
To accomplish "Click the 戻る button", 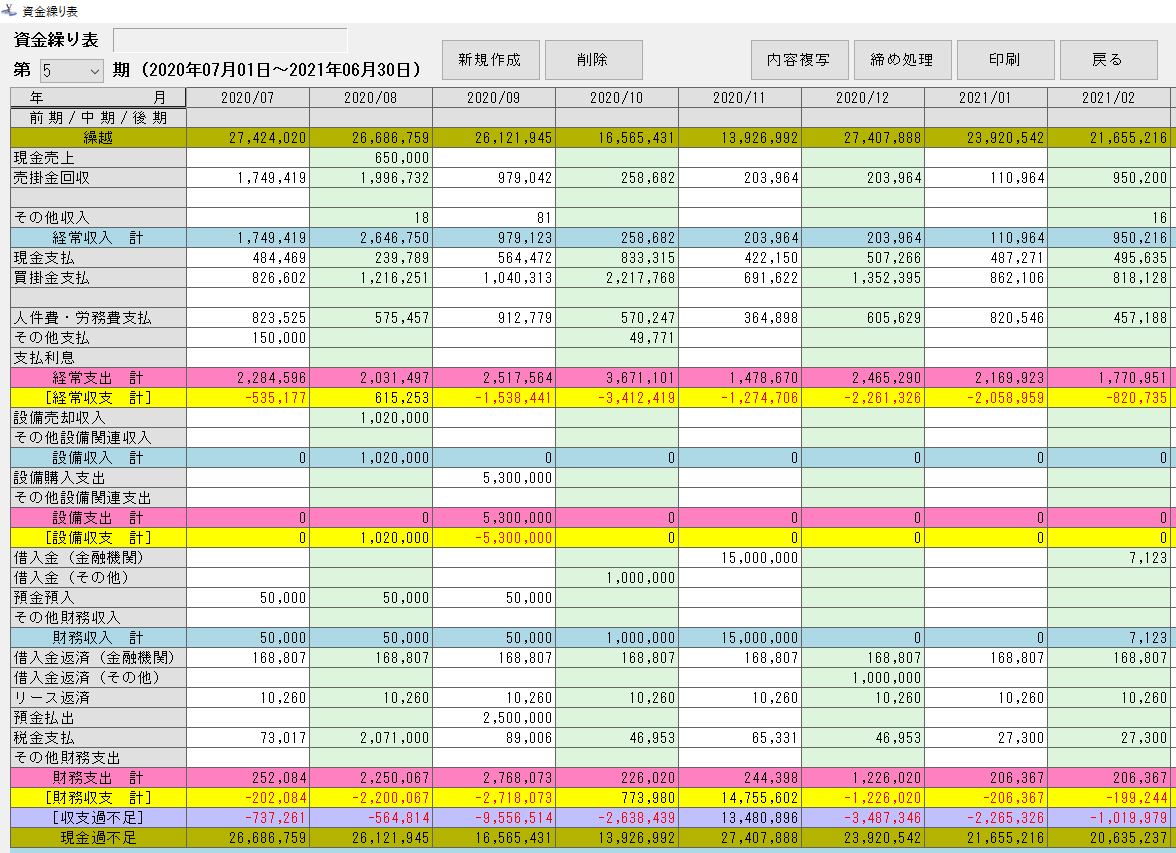I will 1108,60.
